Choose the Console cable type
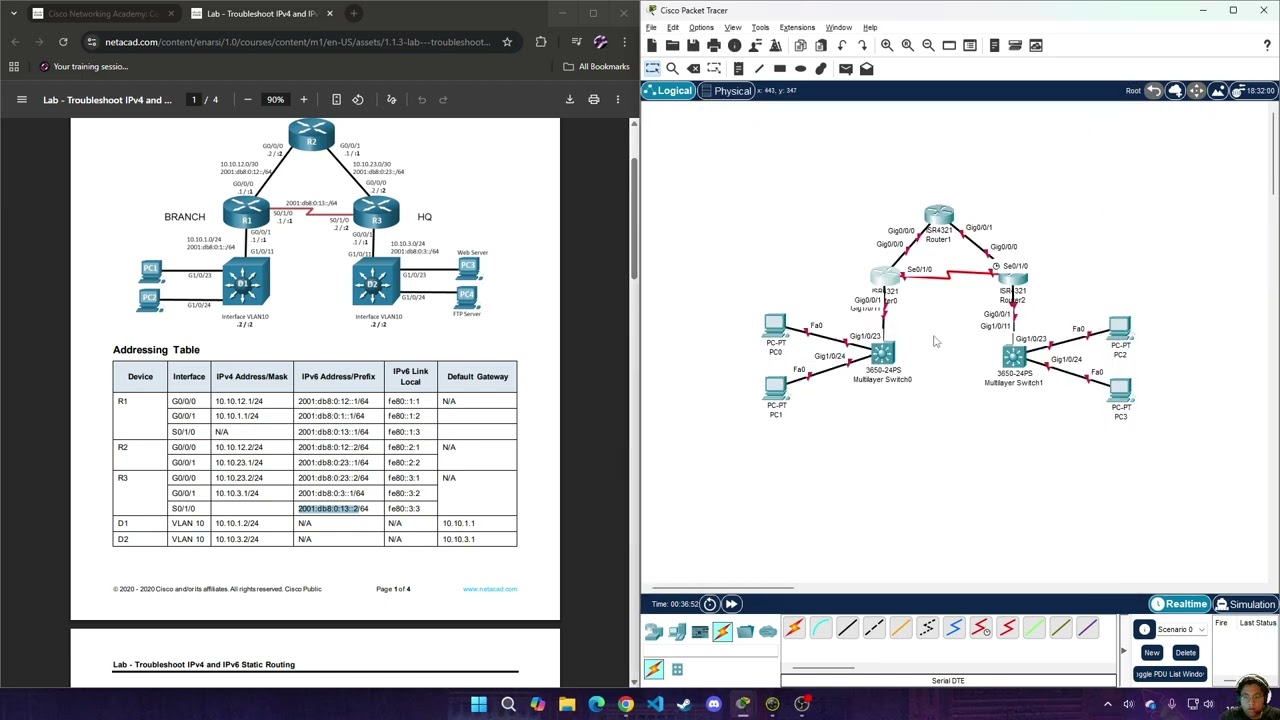 click(820, 628)
